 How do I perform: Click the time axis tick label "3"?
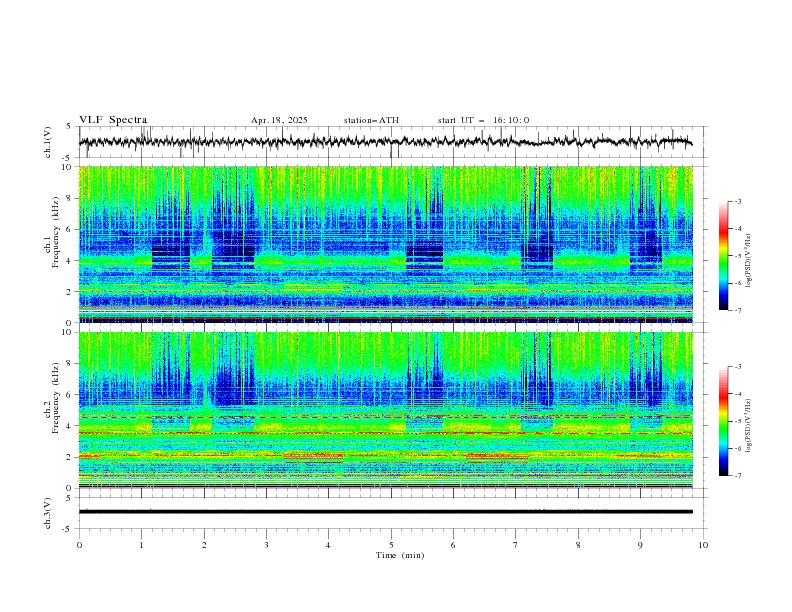266,545
